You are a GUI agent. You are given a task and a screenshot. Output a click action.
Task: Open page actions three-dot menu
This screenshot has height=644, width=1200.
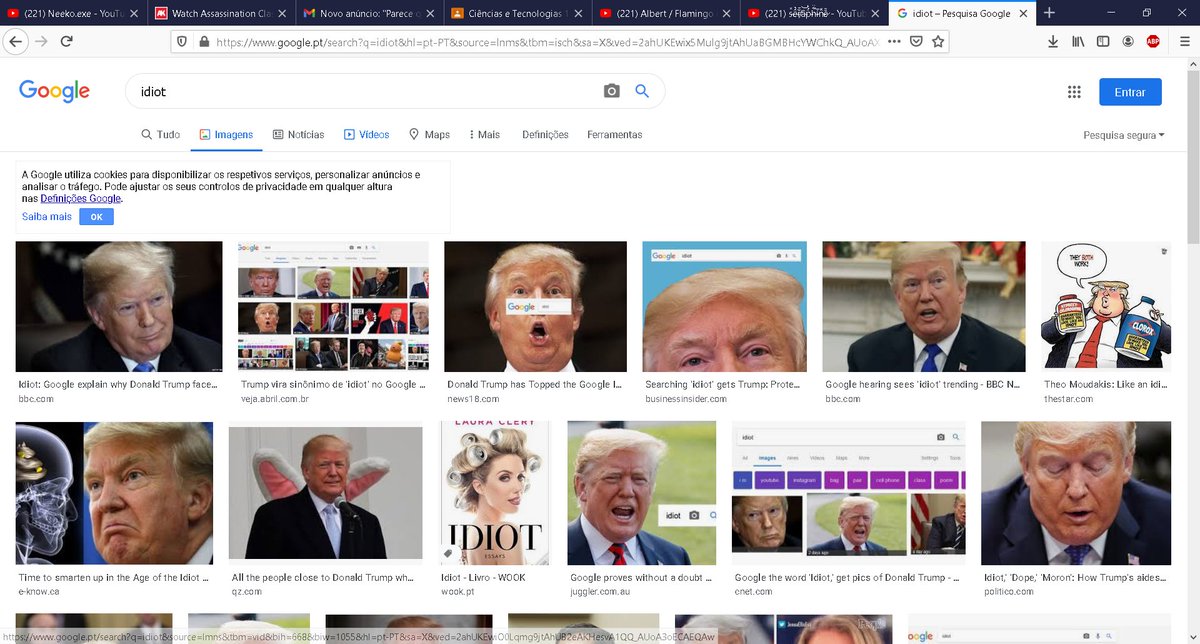tap(893, 42)
